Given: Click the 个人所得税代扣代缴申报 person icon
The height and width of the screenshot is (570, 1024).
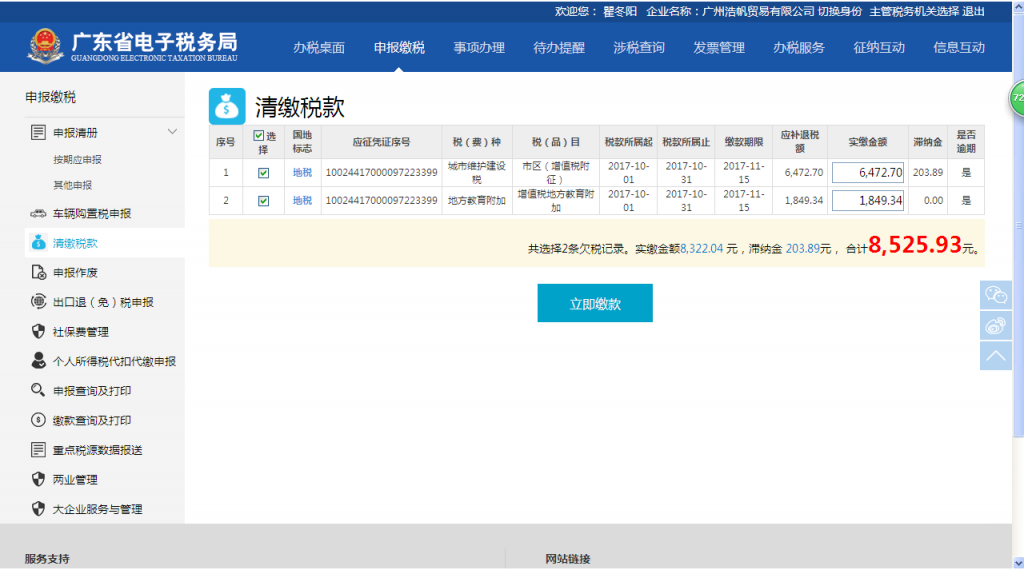Looking at the screenshot, I should tap(38, 361).
